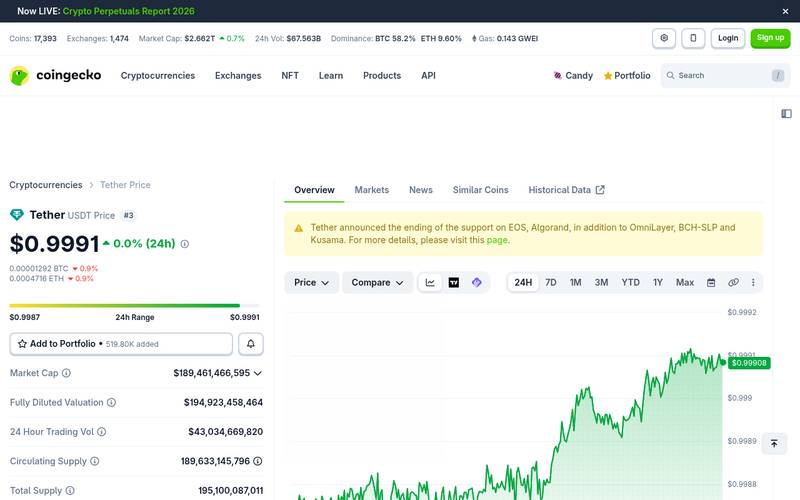Select the YTD chart range

[630, 283]
